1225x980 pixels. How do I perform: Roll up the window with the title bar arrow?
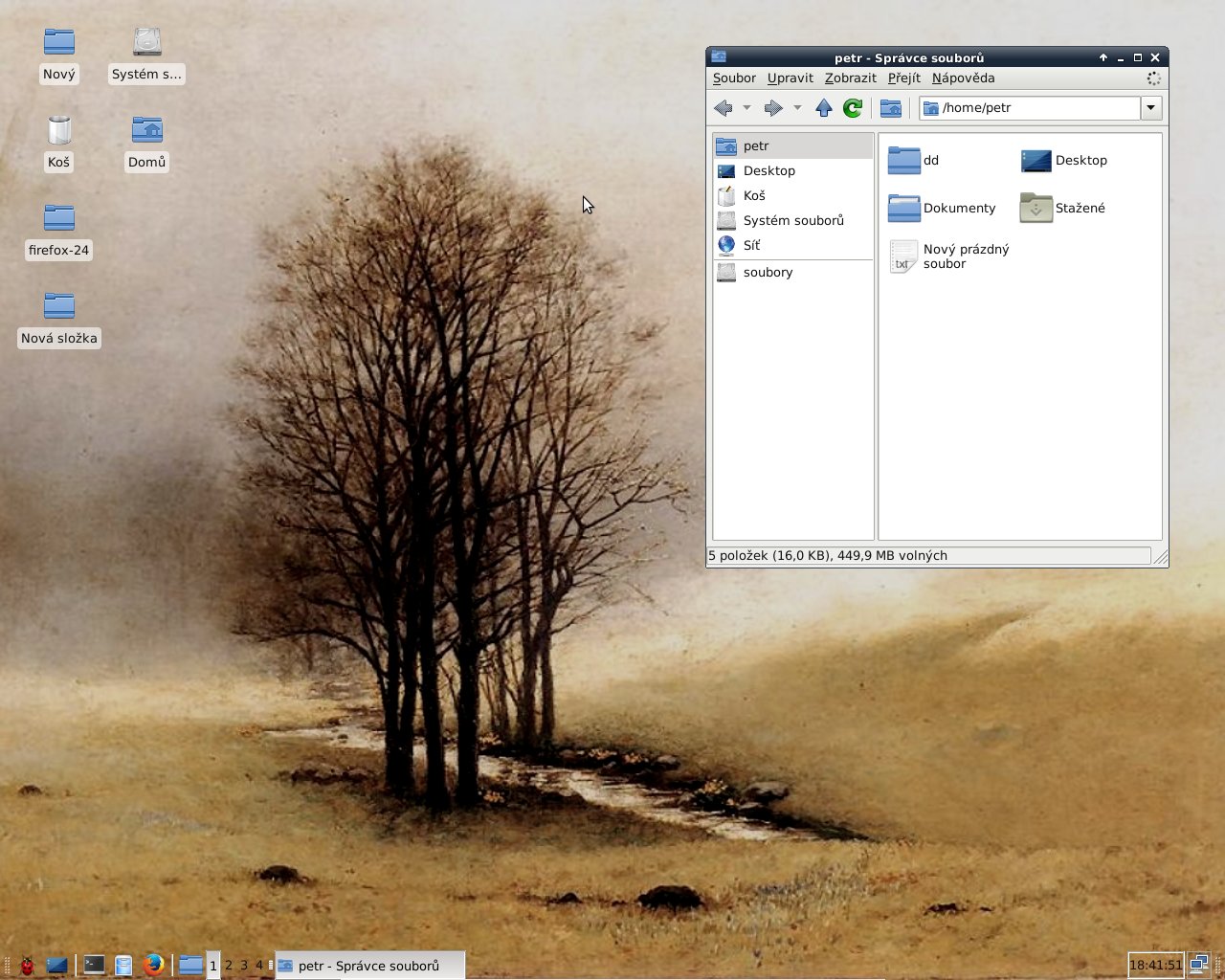pyautogui.click(x=1103, y=57)
